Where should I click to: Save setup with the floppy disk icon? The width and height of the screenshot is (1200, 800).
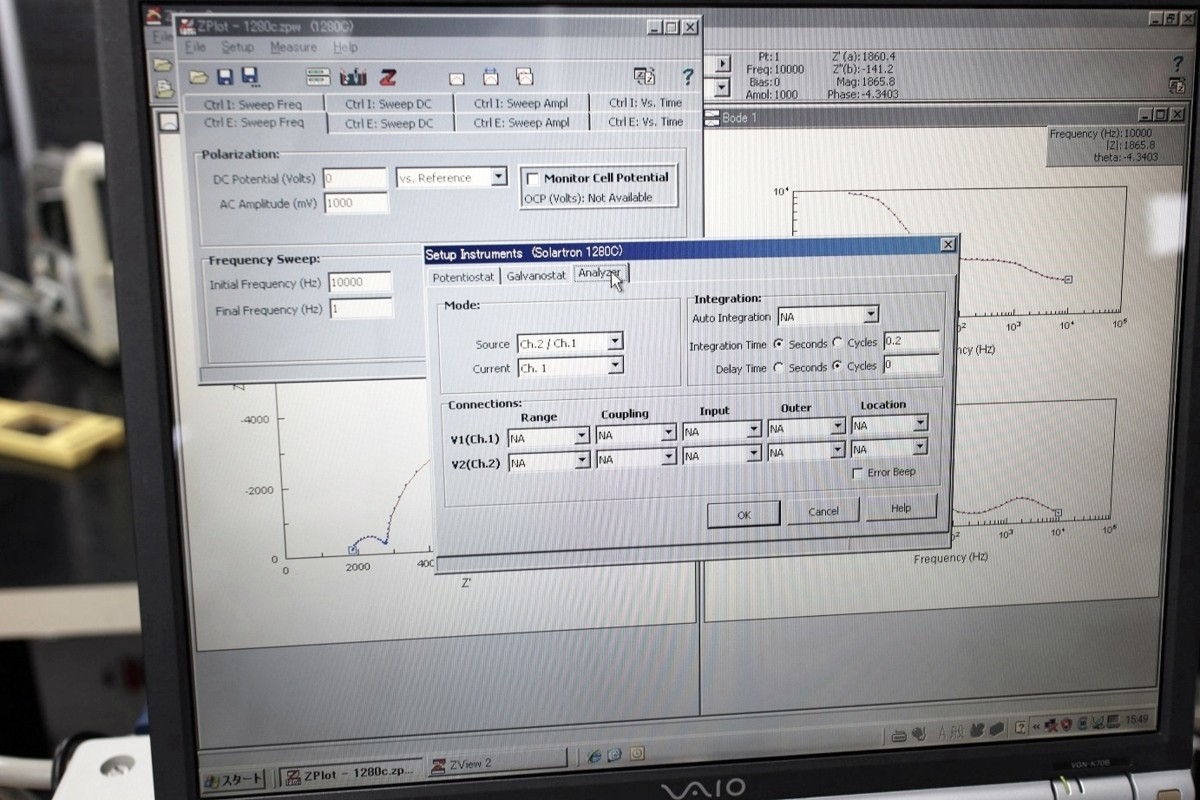click(x=225, y=76)
